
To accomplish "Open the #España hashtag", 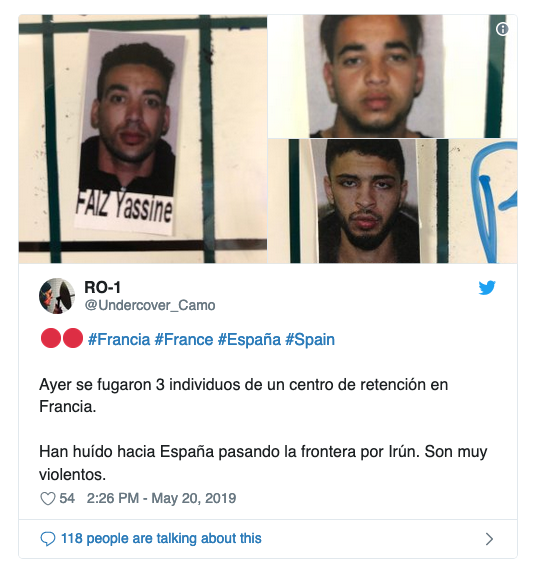I will (x=249, y=339).
